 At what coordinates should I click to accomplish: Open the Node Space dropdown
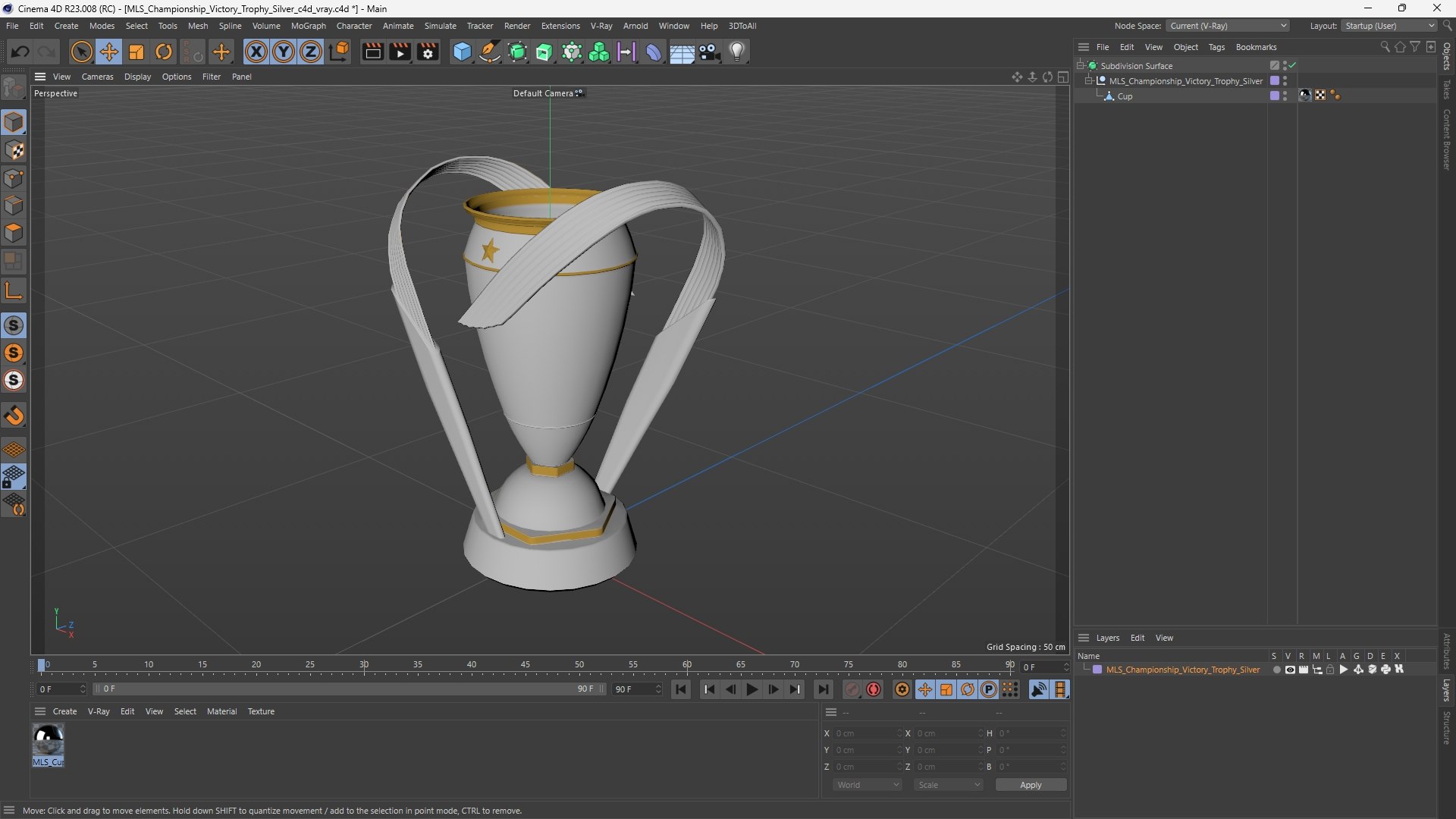click(1227, 26)
